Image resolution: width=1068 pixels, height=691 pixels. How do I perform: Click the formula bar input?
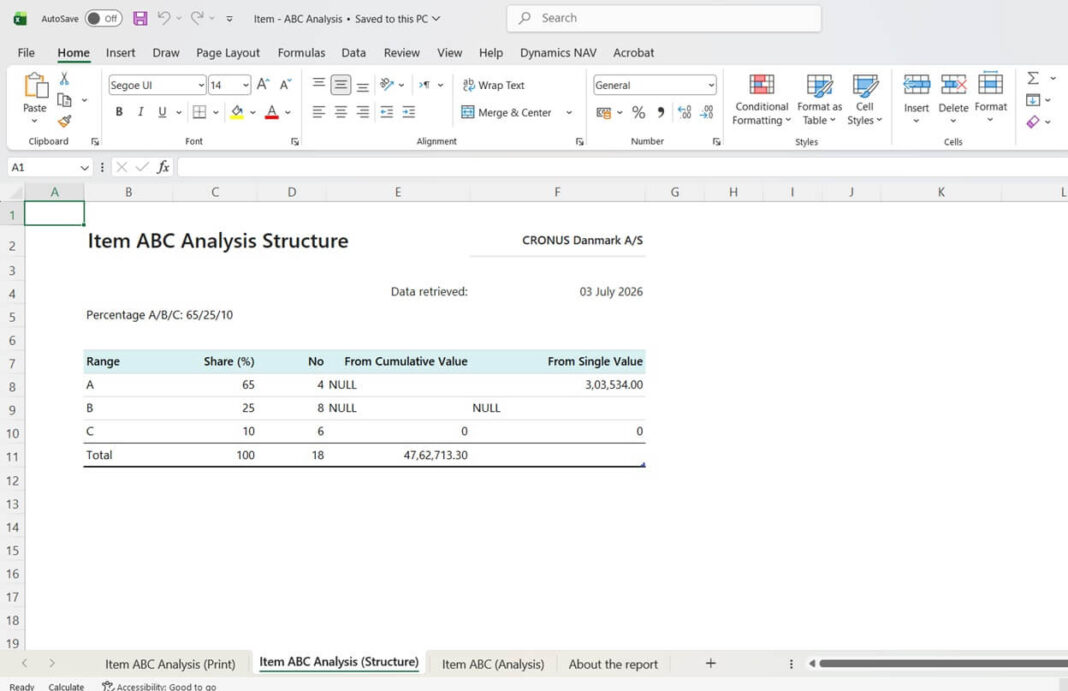pos(623,167)
